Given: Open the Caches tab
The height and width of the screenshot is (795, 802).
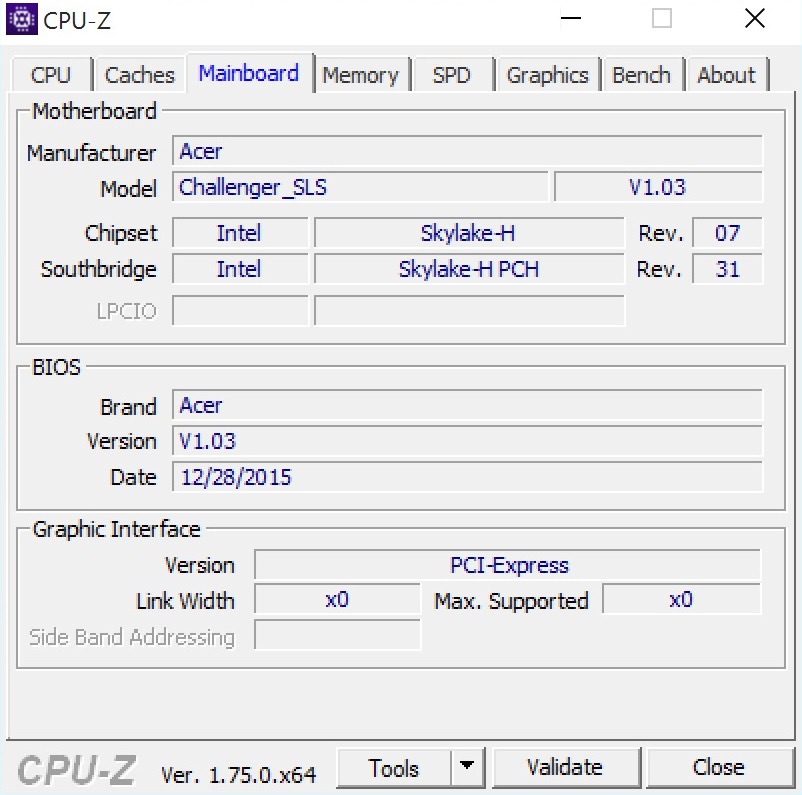Looking at the screenshot, I should tap(140, 75).
